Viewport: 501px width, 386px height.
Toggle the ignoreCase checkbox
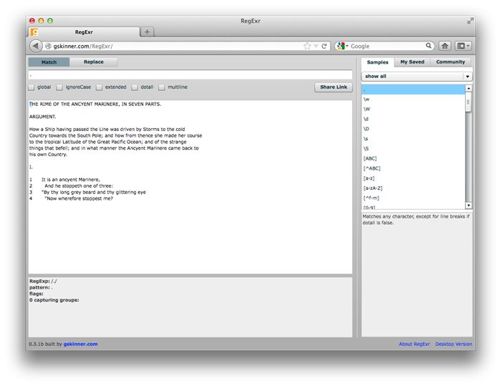[x=59, y=87]
